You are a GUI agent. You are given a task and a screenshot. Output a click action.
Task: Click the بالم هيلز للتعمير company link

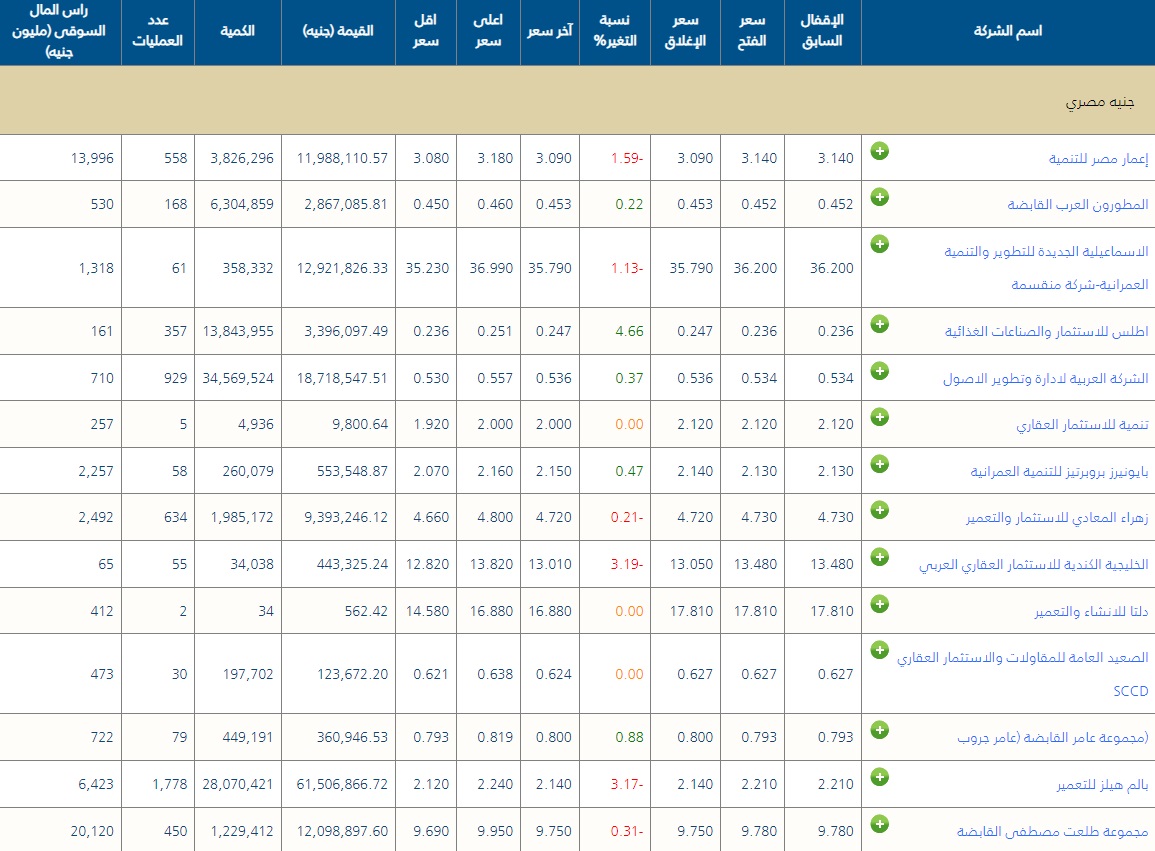coord(1103,785)
